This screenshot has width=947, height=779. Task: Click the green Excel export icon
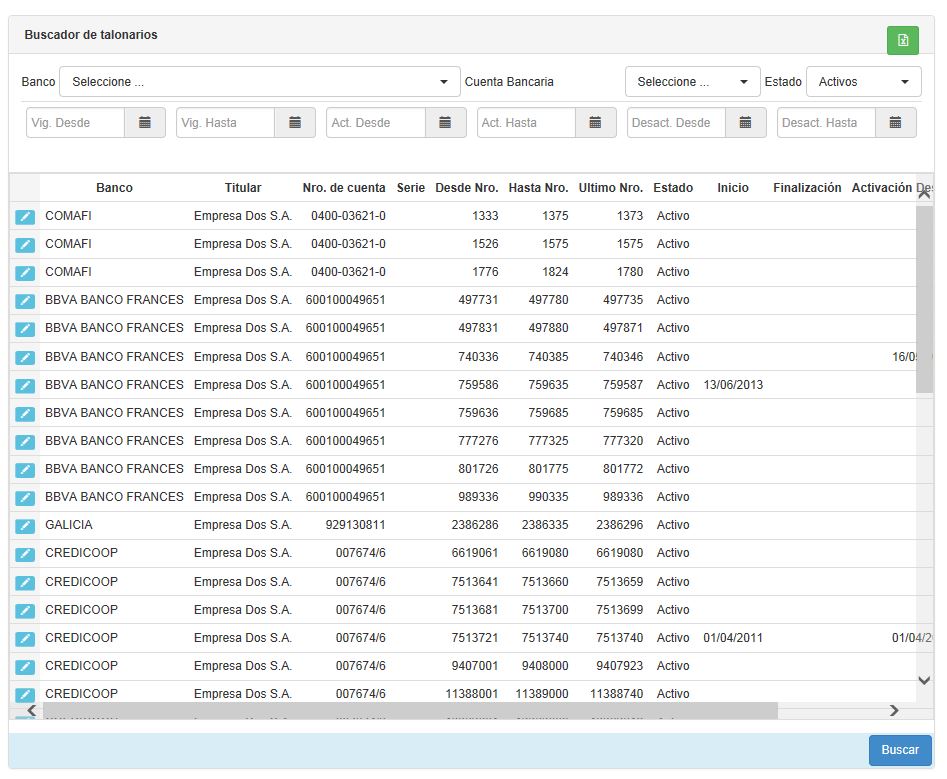tap(902, 40)
